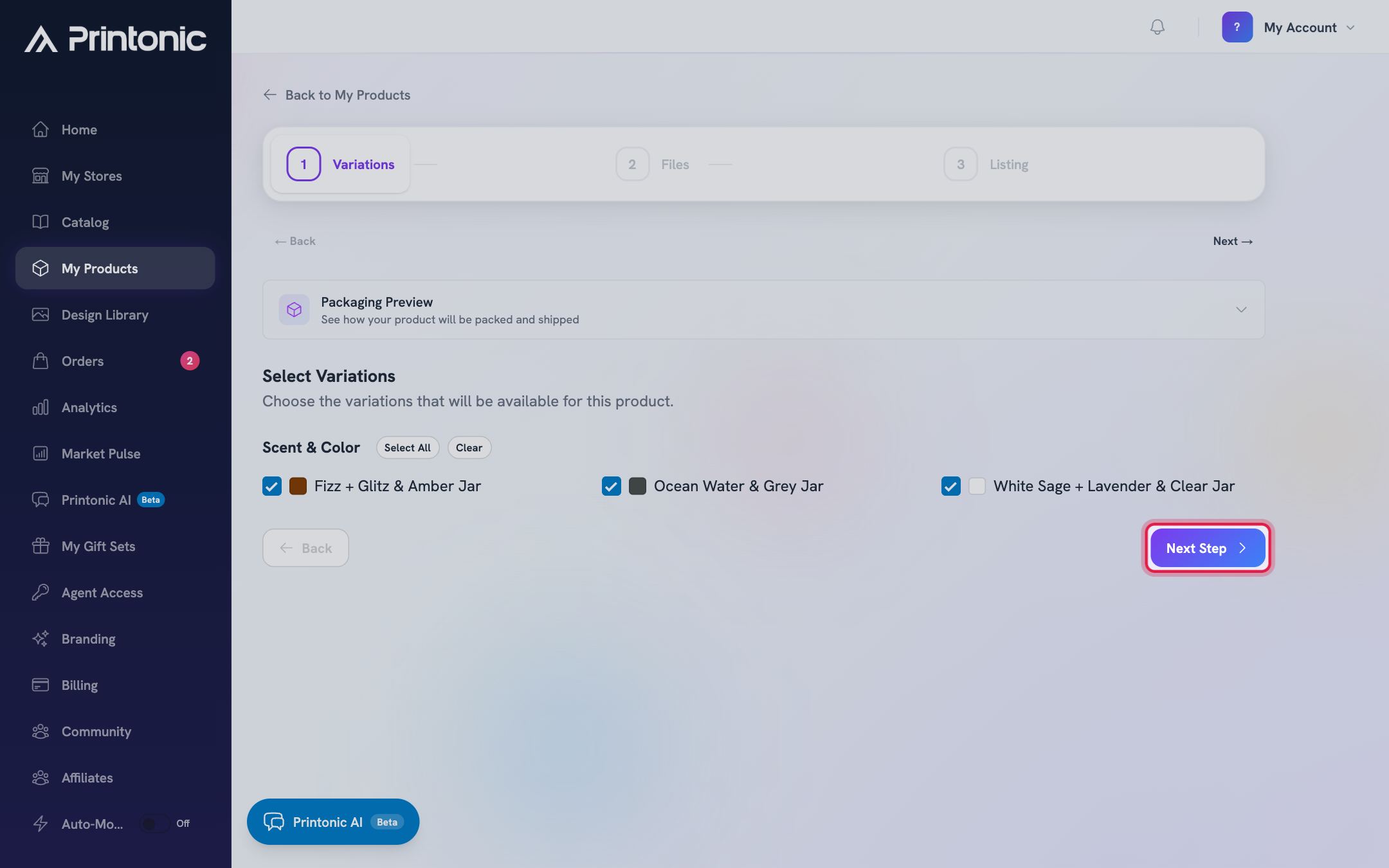The height and width of the screenshot is (868, 1389).
Task: Click the Printonic logo
Action: 116,39
